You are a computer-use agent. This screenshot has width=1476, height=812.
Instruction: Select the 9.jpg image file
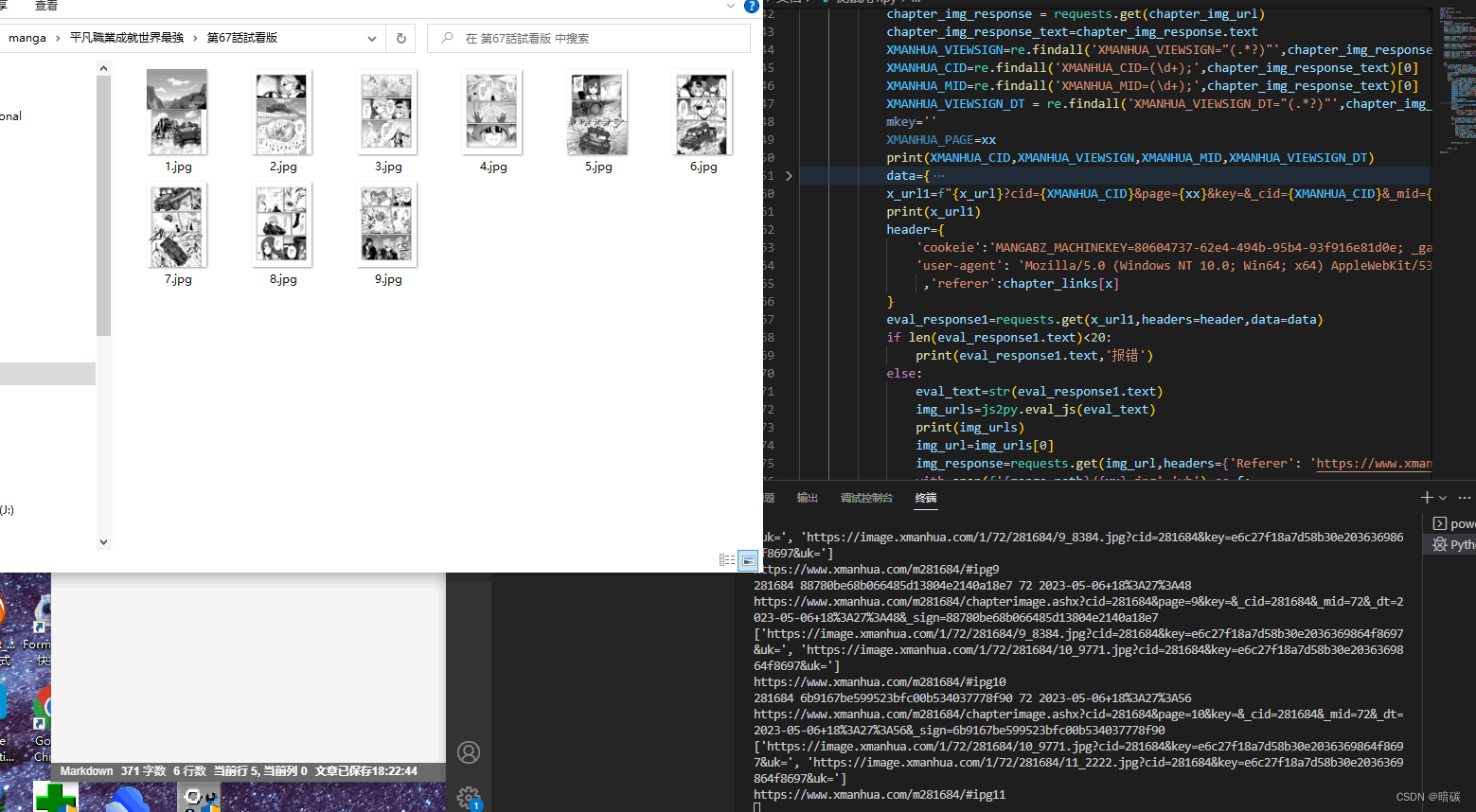(x=387, y=225)
